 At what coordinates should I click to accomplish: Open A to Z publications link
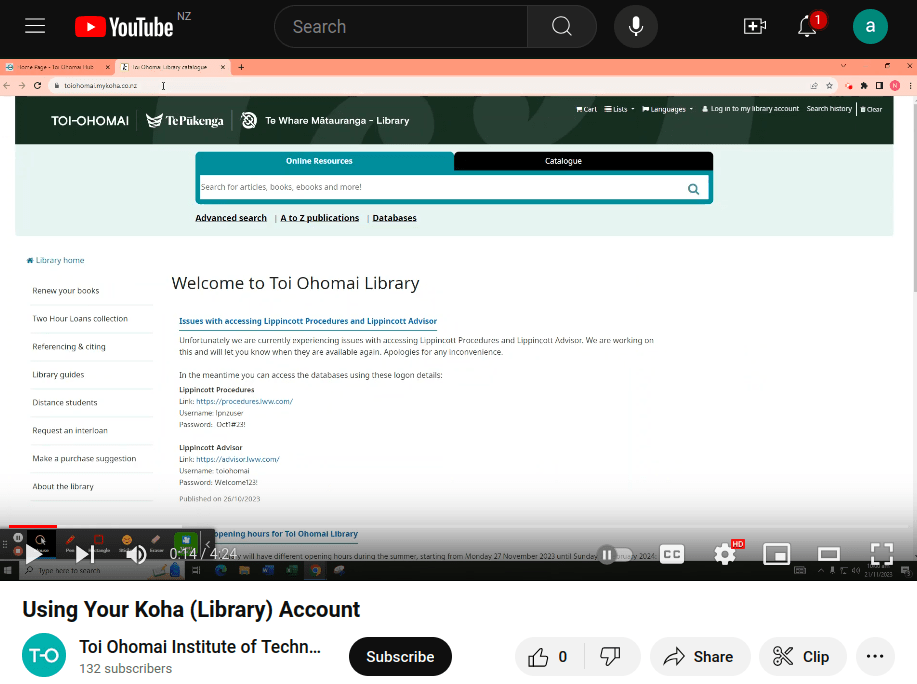point(320,218)
